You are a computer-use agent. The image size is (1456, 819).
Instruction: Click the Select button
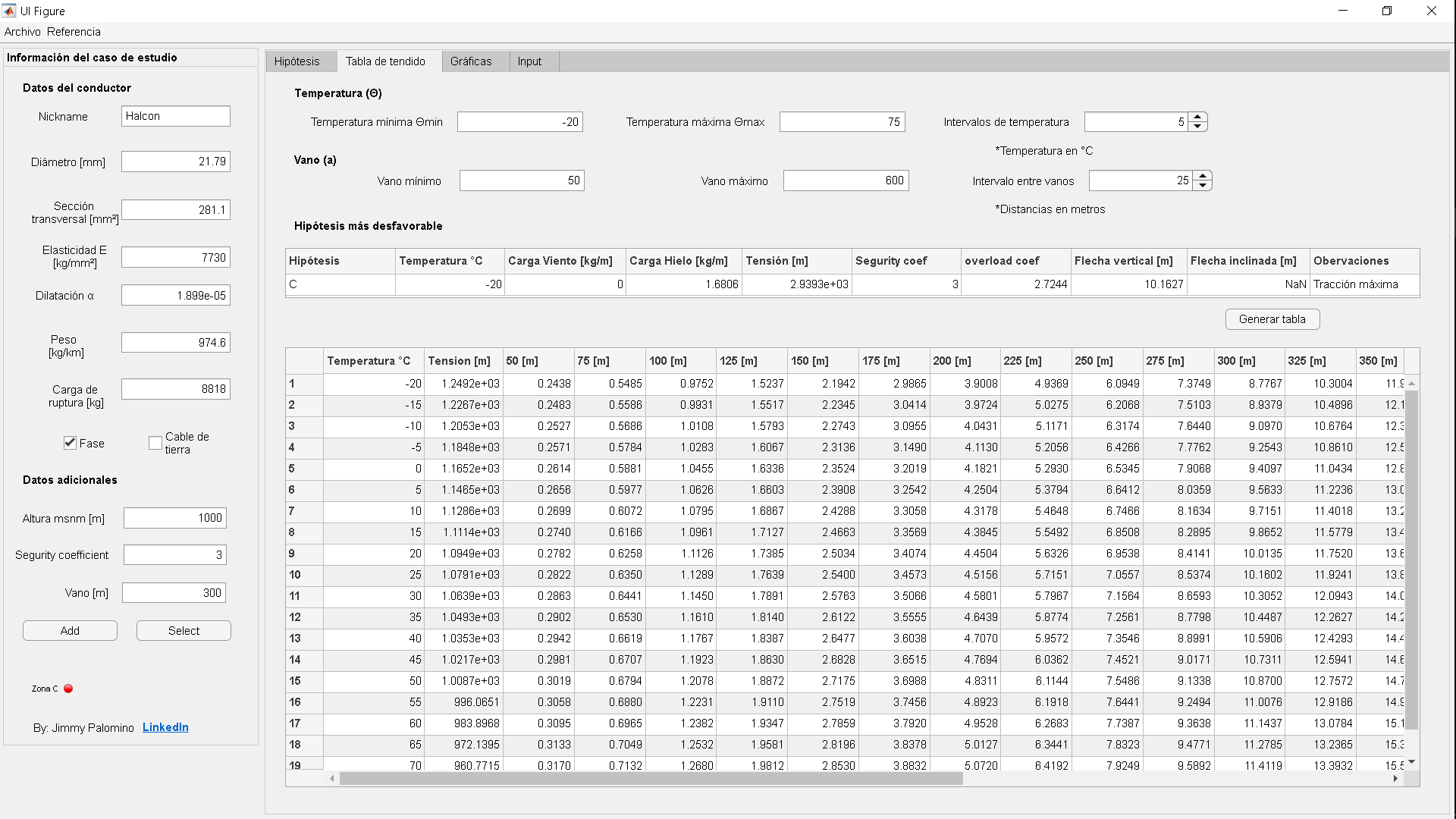(184, 631)
